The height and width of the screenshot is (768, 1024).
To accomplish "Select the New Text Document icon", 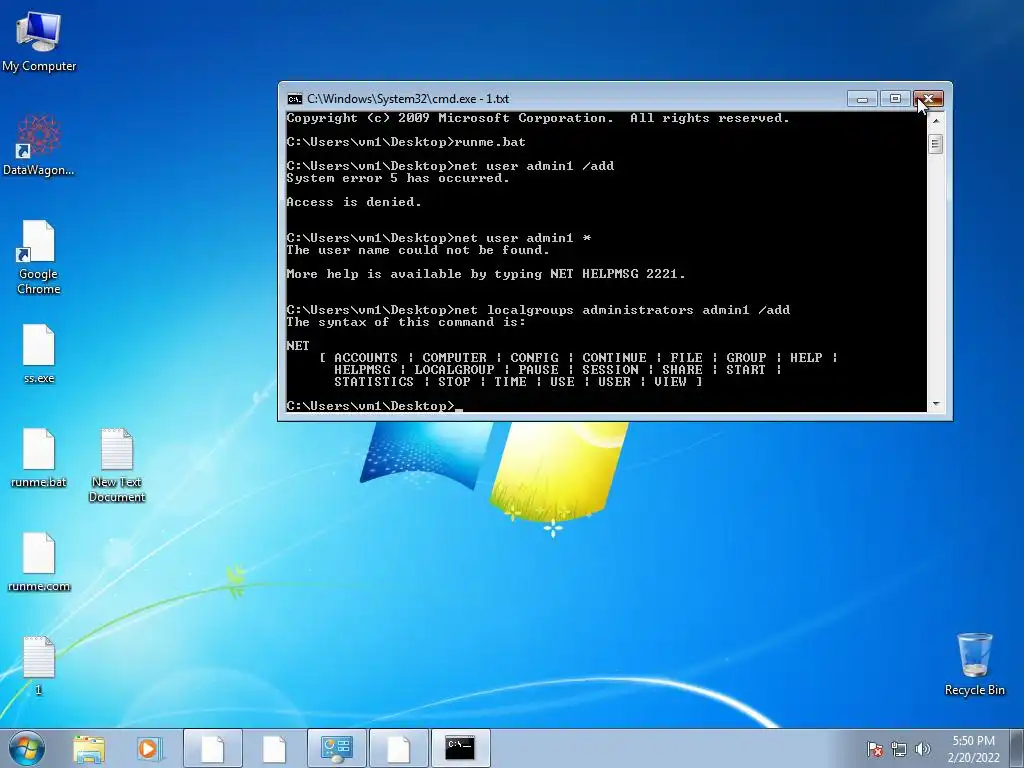I will coord(117,465).
